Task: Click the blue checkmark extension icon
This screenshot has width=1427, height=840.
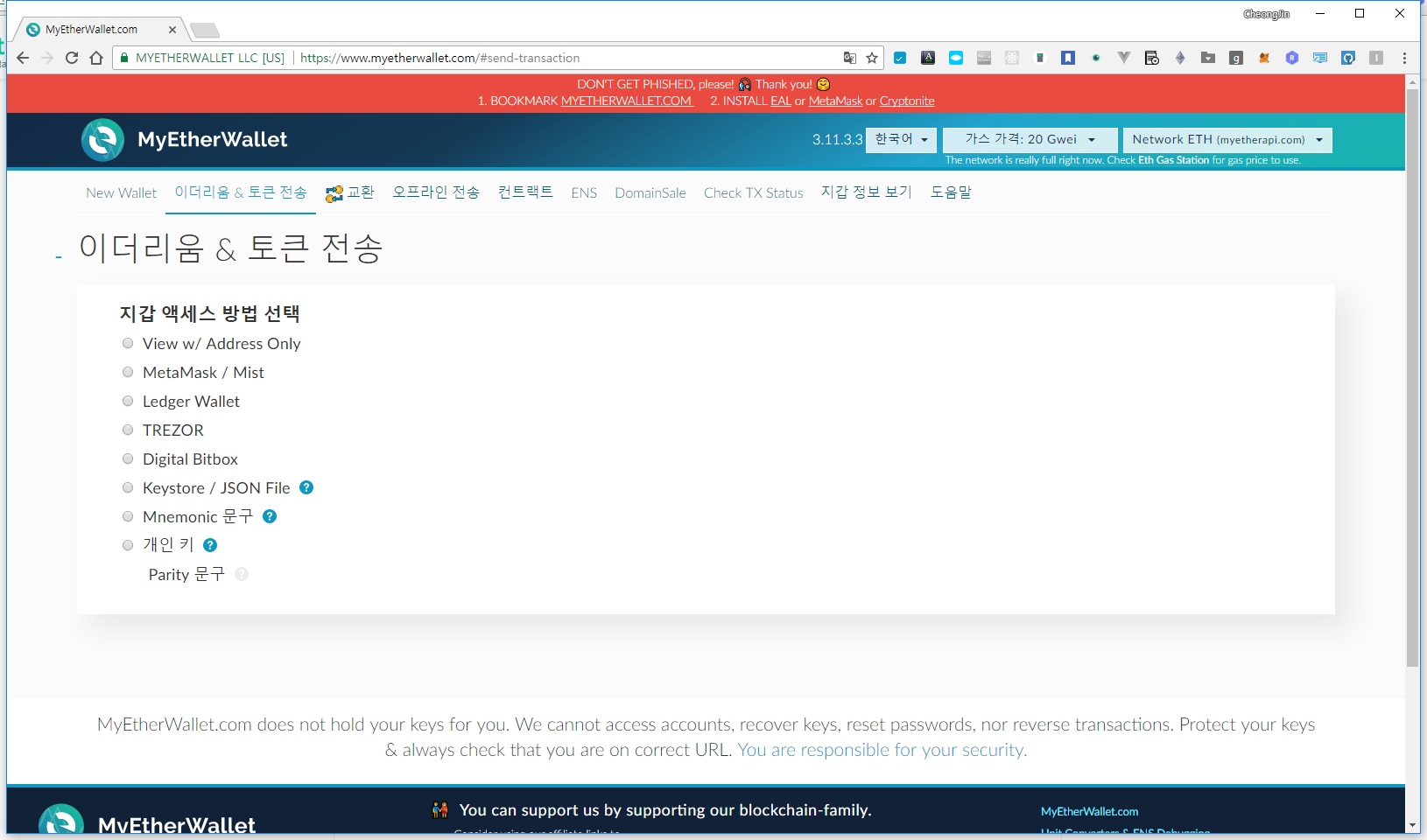Action: point(900,58)
